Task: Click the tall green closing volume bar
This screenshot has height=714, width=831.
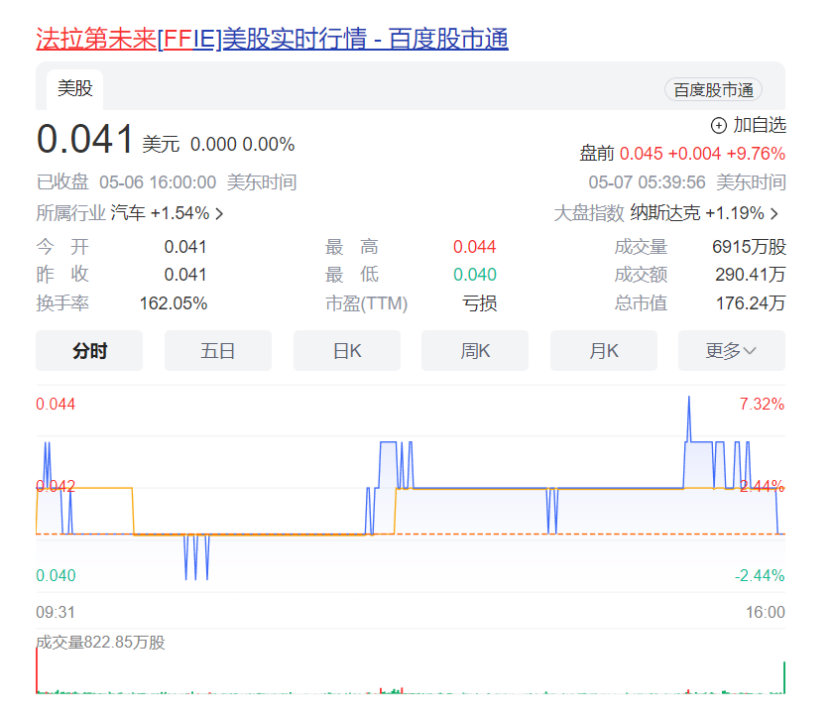Action: tap(784, 677)
